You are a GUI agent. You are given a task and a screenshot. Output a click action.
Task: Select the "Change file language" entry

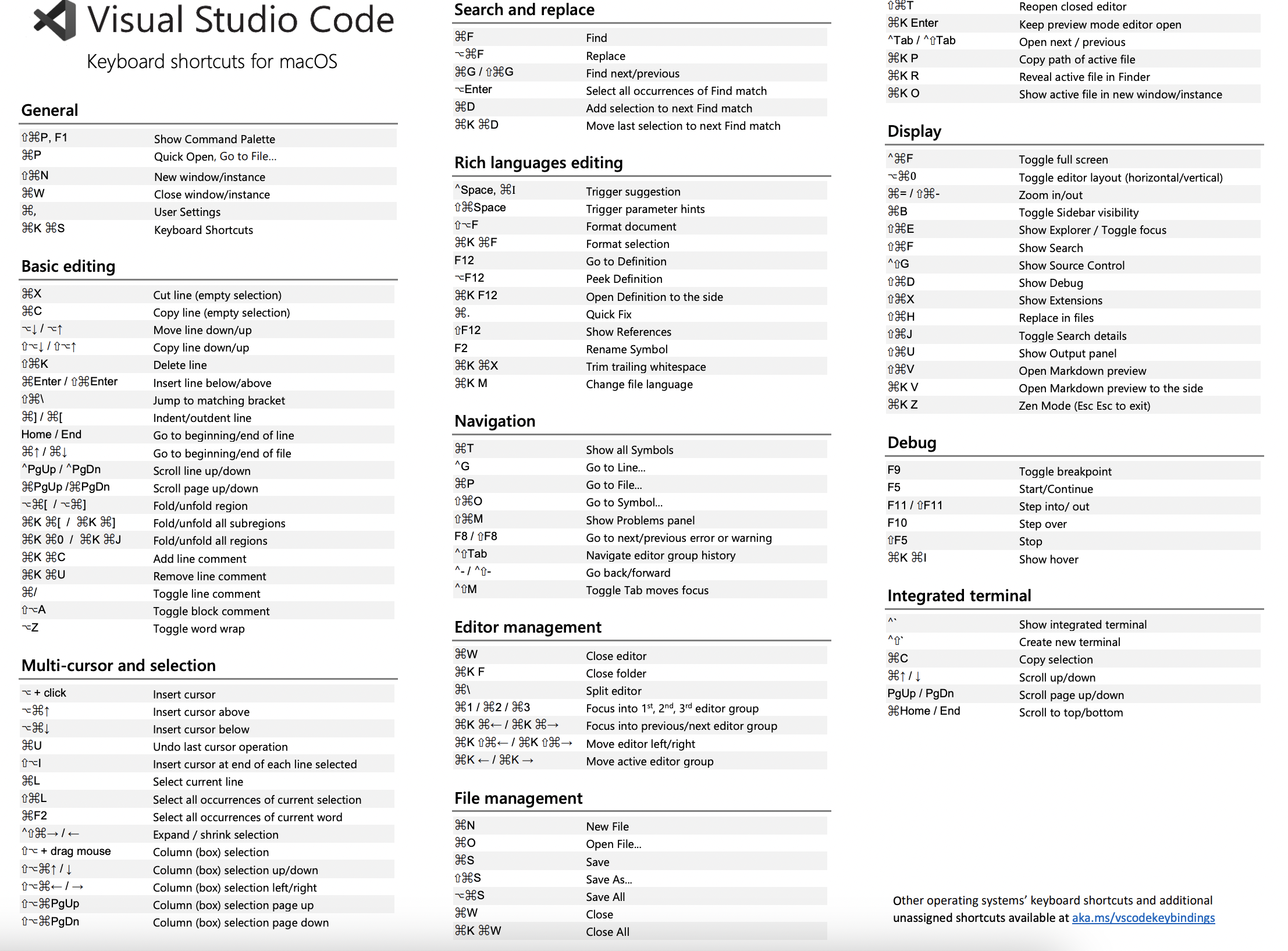(x=639, y=384)
